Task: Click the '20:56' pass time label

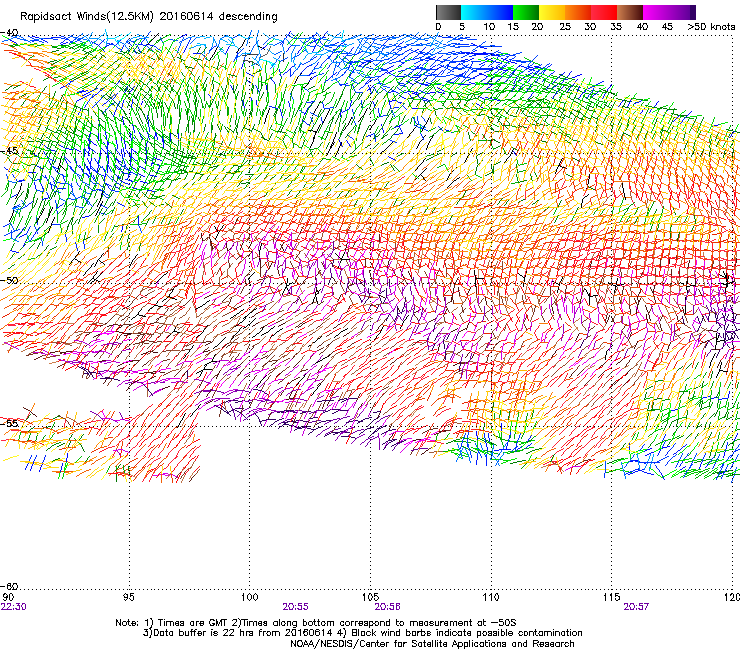Action: click(387, 607)
